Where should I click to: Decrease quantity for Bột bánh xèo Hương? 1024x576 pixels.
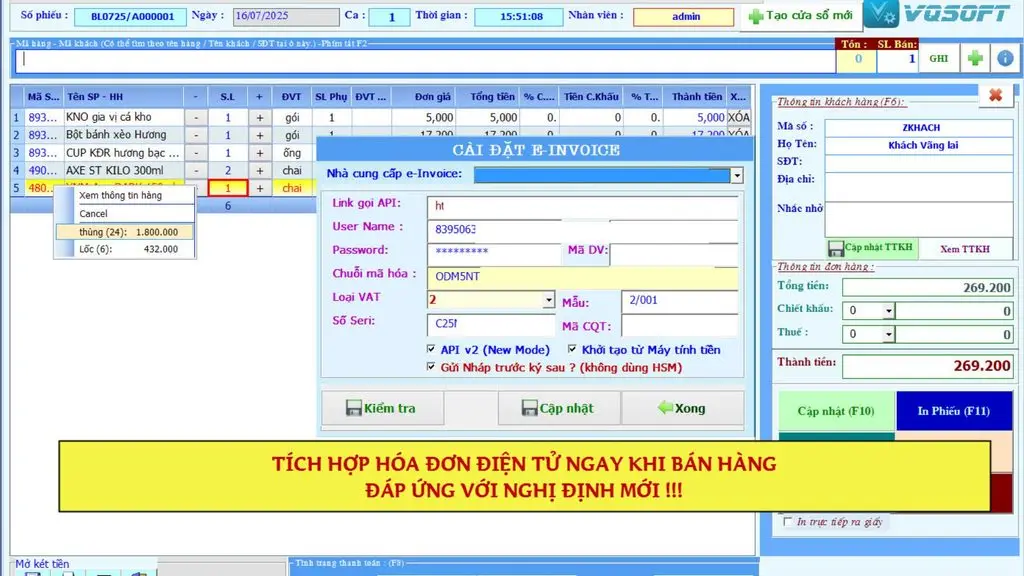coord(196,135)
